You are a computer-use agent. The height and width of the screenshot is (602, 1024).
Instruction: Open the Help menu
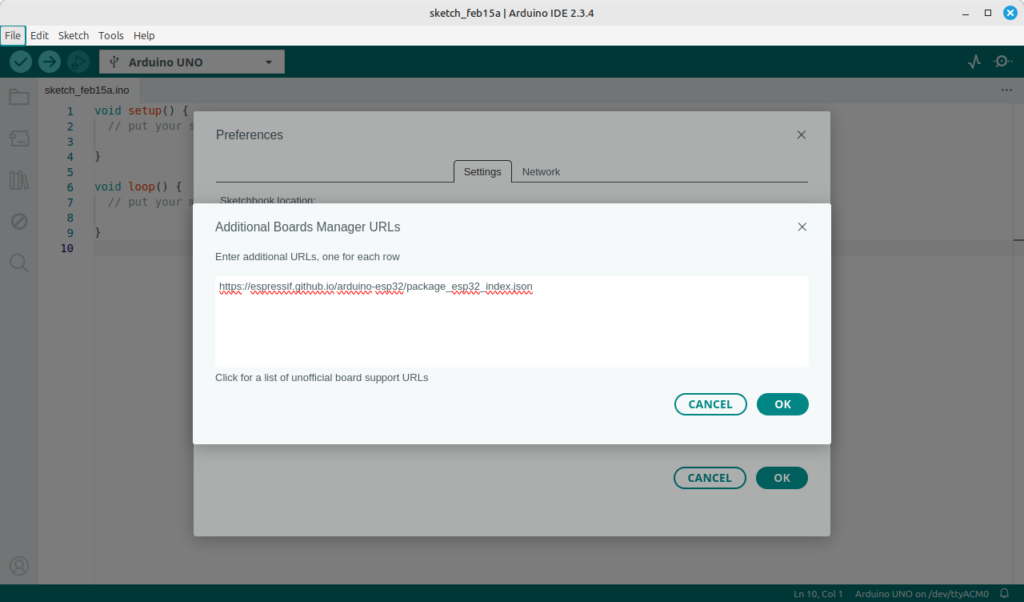144,35
